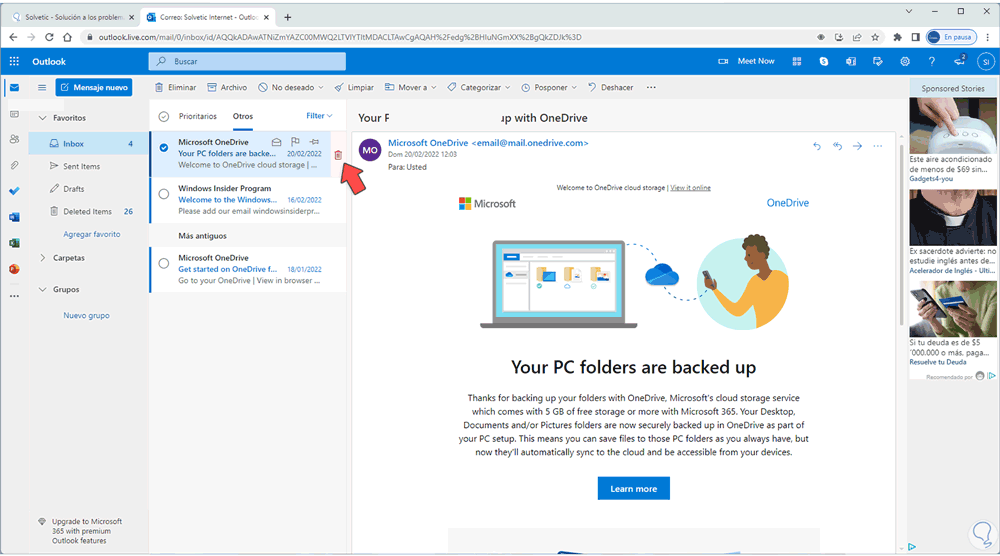Screen dimensions: 1000x556
Task: Pin the Microsoft OneDrive message
Action: pyautogui.click(x=314, y=142)
